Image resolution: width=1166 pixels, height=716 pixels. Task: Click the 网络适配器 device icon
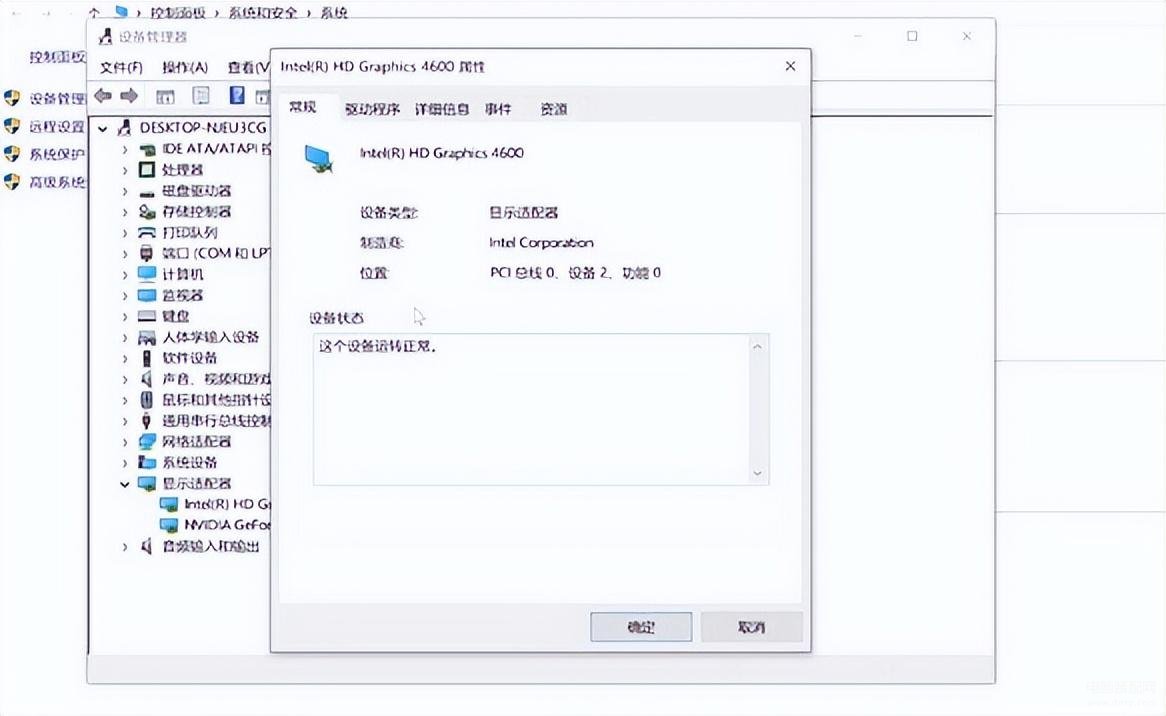click(x=147, y=442)
